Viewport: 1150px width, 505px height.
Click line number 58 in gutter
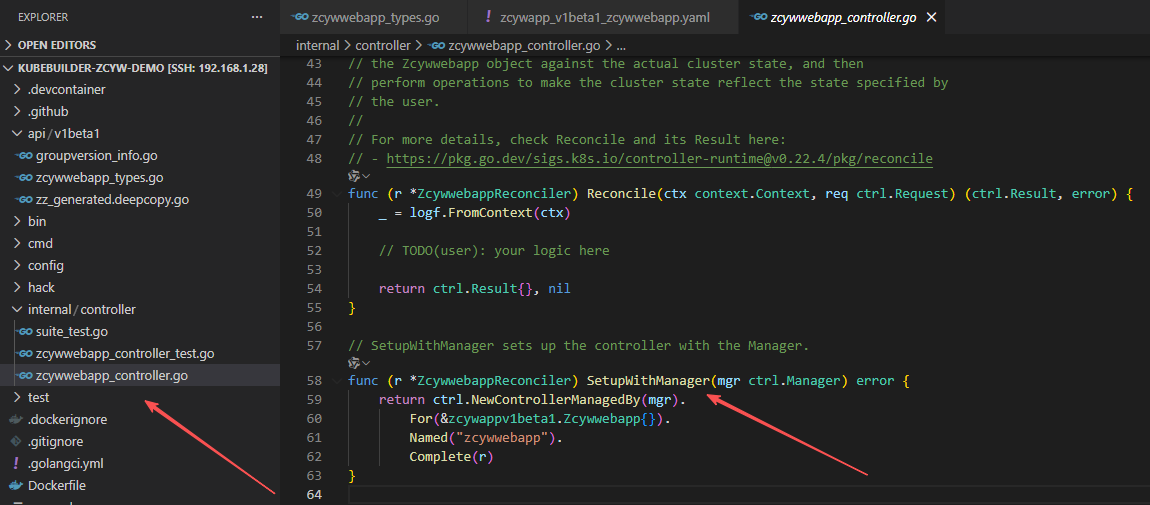point(314,381)
